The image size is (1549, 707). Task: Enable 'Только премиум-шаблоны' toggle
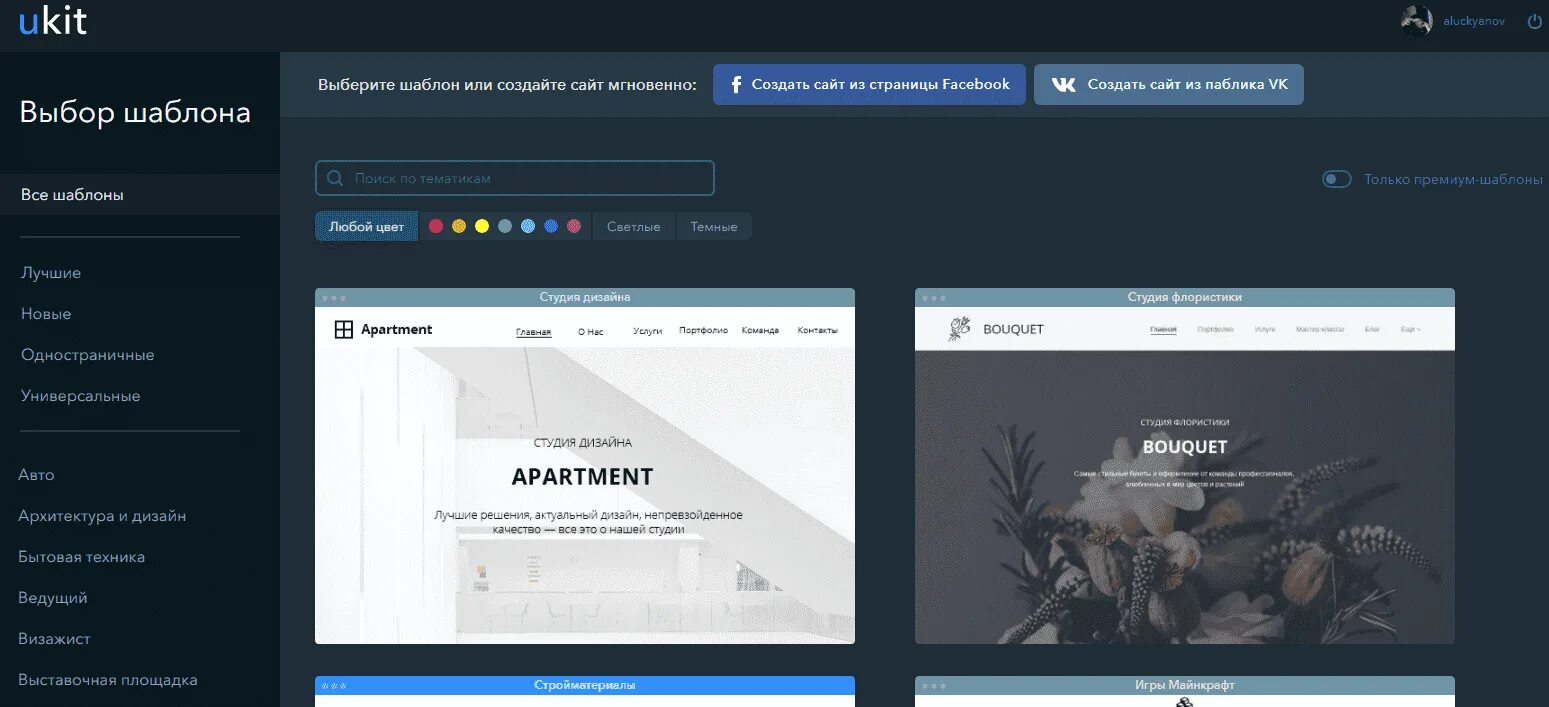coord(1337,179)
